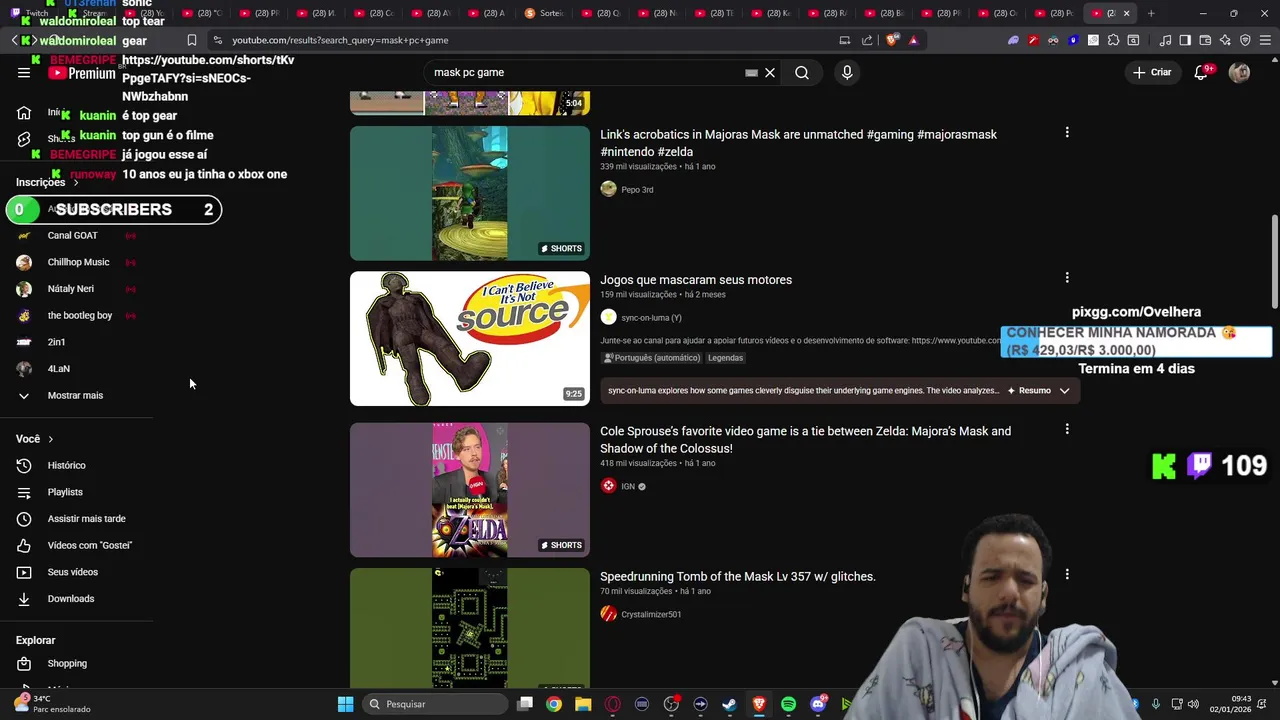Open Seus vídeos in the sidebar
1280x720 pixels.
pyautogui.click(x=75, y=572)
